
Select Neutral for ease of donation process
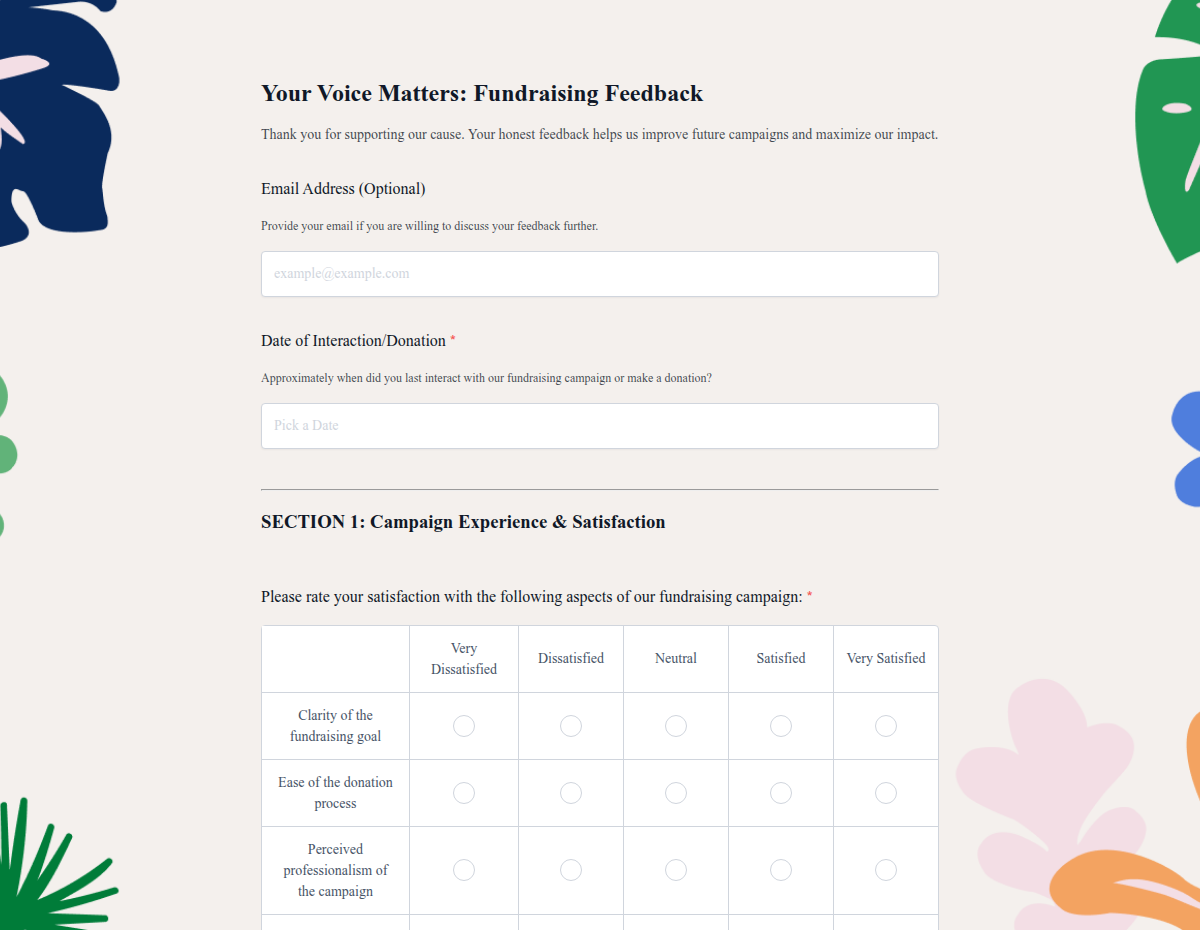click(x=675, y=792)
